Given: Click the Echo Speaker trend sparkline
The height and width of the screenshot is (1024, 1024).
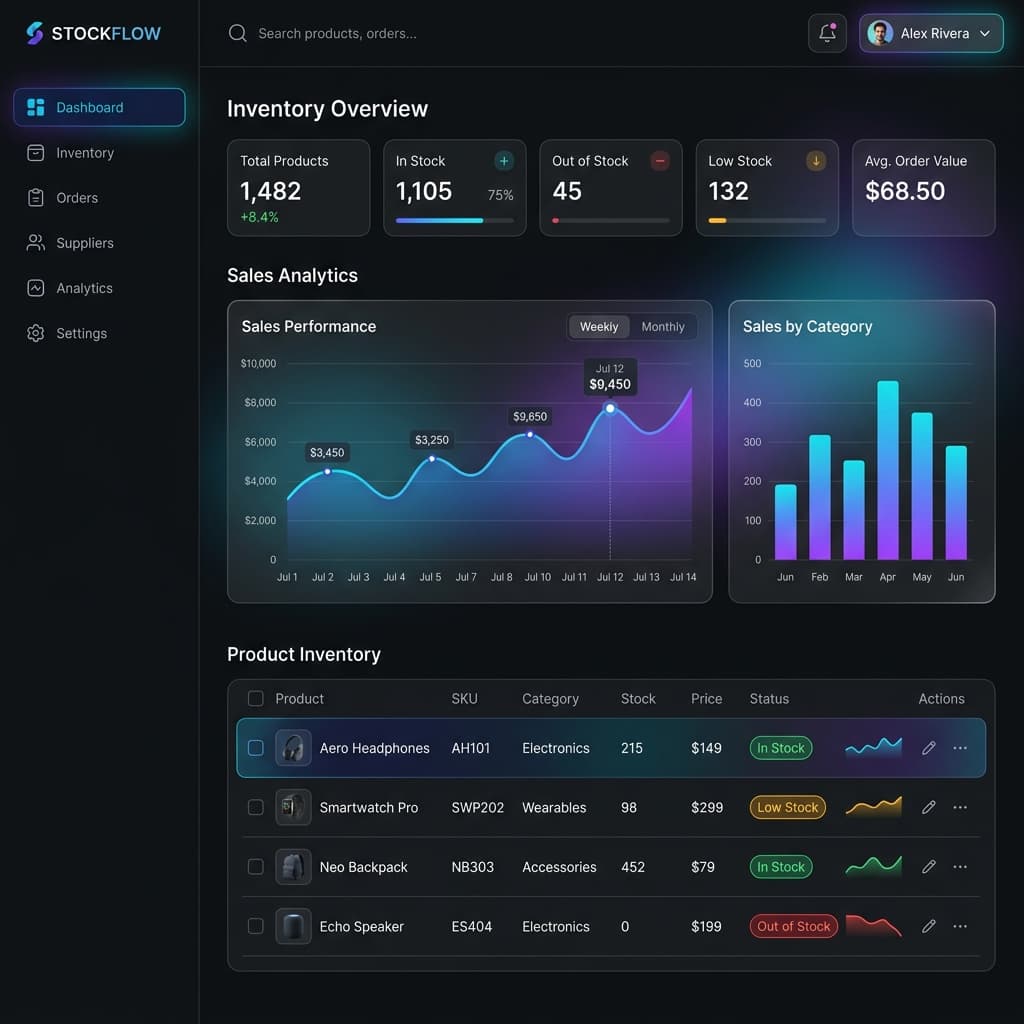Looking at the screenshot, I should tap(874, 926).
